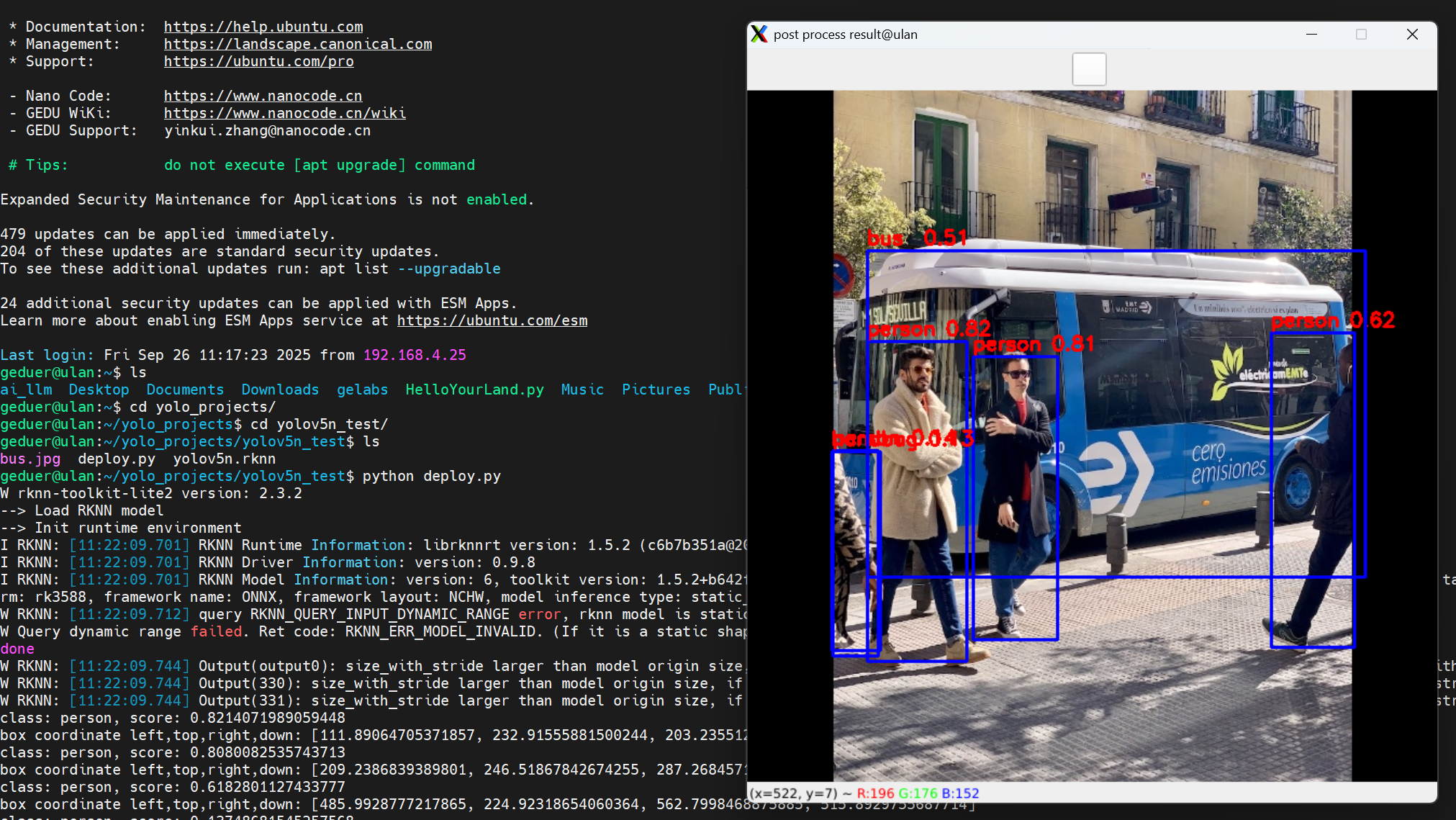This screenshot has height=820, width=1456.
Task: Open the landscape.canonical.com management link
Action: 297,44
